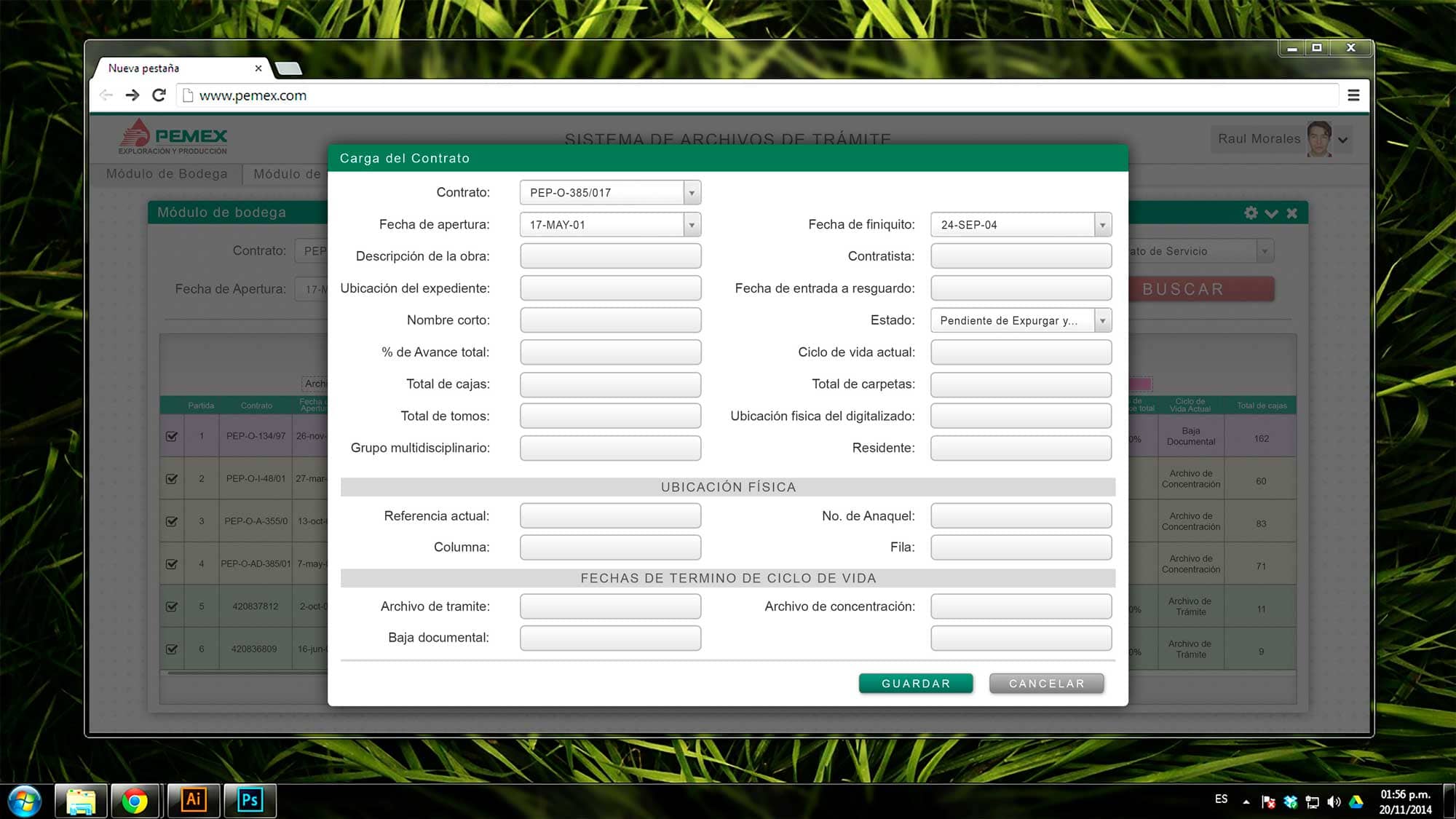The width and height of the screenshot is (1456, 819).
Task: Click the Descripción de la obra field
Action: (610, 256)
